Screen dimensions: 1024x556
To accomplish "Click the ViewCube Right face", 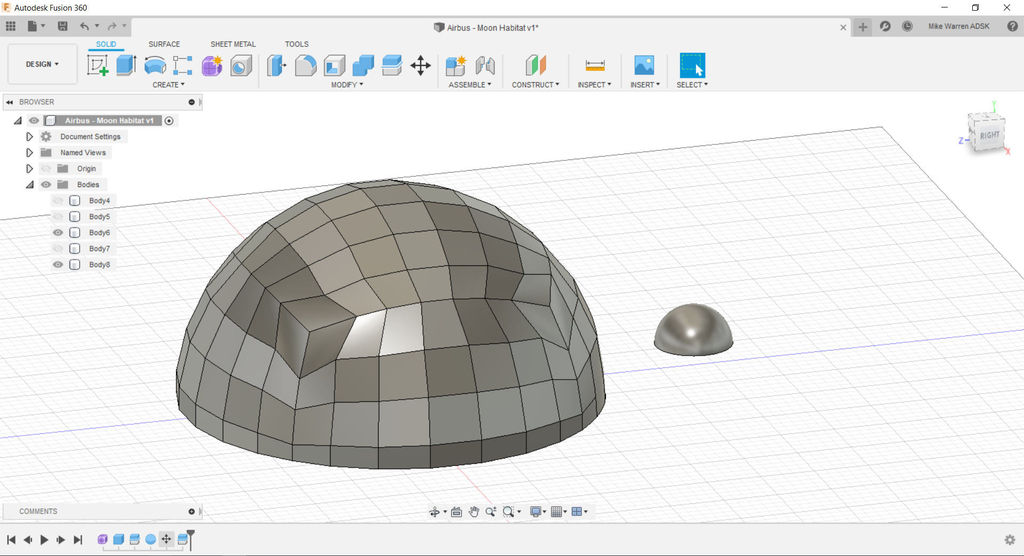I will click(x=989, y=135).
